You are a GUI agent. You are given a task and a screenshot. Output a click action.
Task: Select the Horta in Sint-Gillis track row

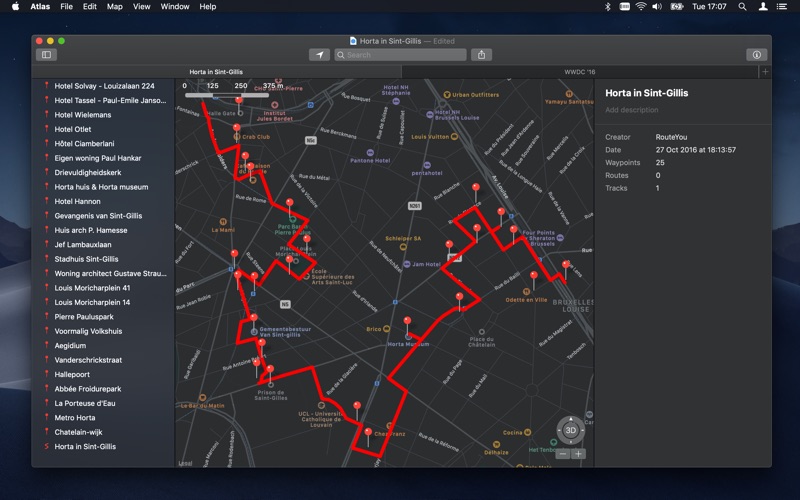(x=103, y=446)
